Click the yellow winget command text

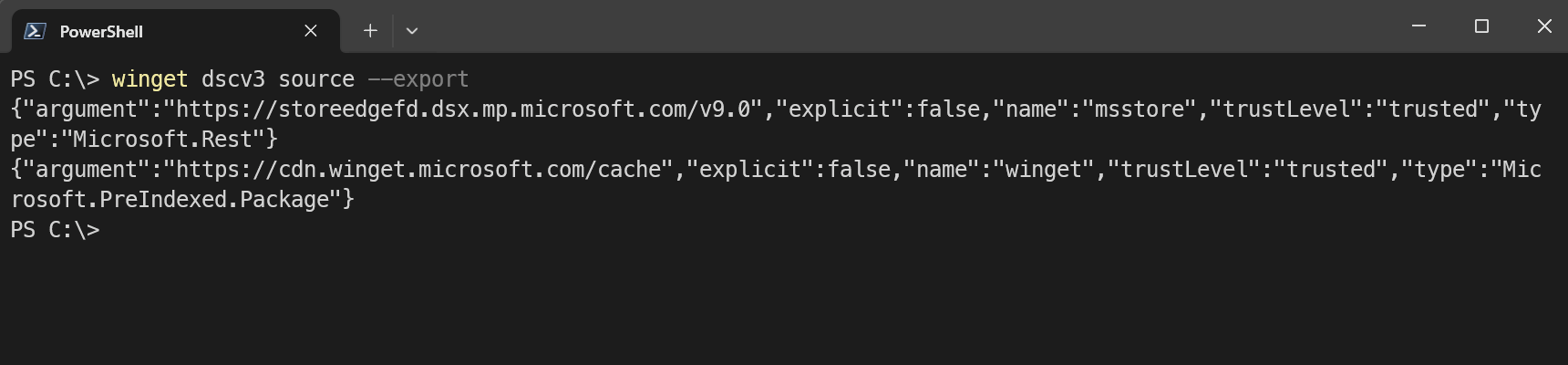(150, 79)
